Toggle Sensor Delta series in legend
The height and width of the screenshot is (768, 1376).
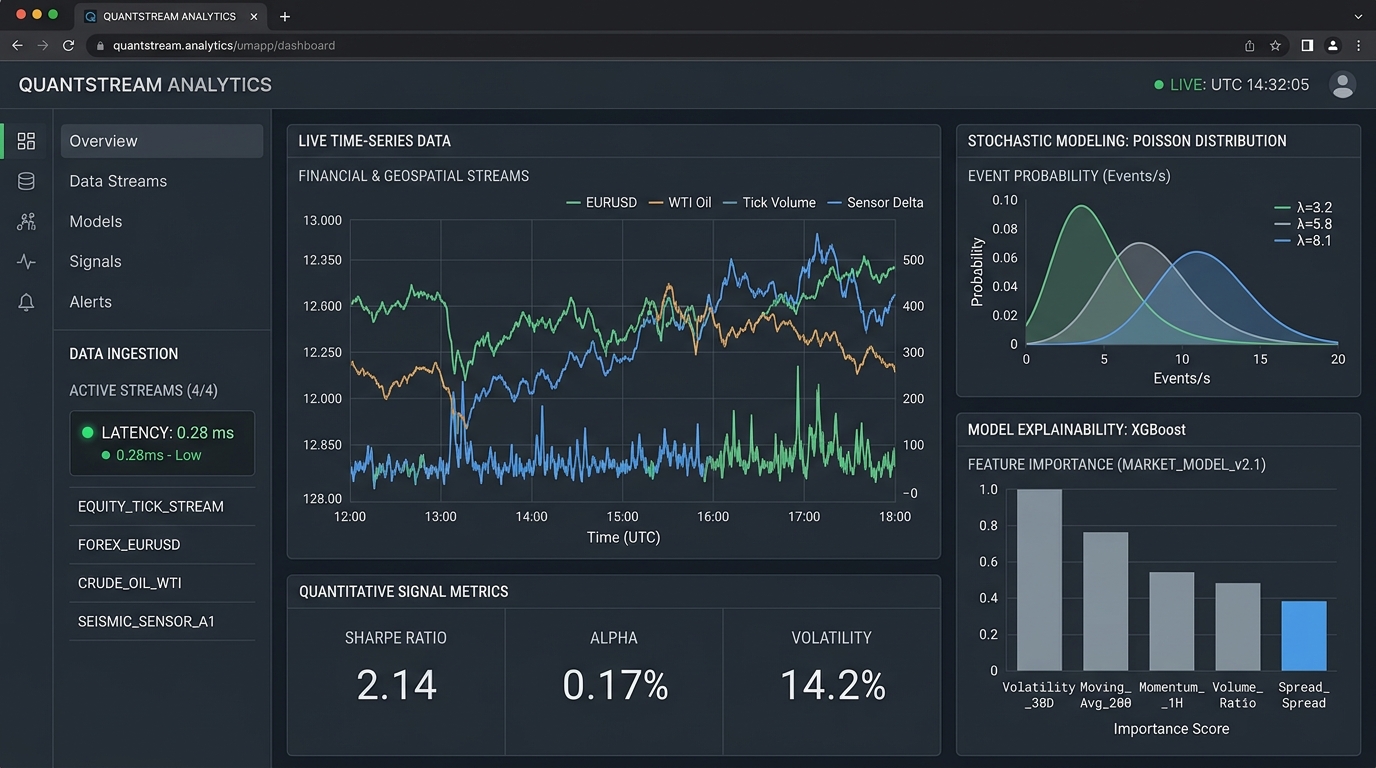point(875,202)
